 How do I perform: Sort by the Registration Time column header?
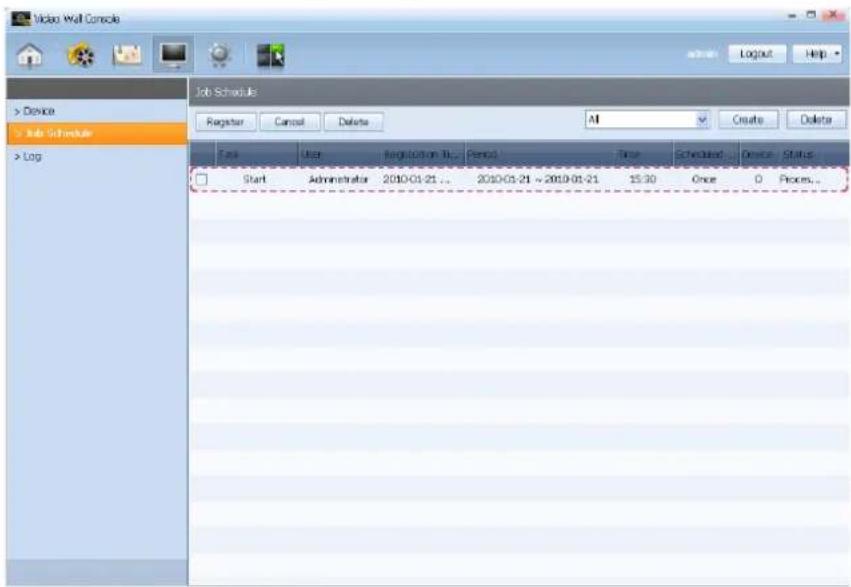423,154
